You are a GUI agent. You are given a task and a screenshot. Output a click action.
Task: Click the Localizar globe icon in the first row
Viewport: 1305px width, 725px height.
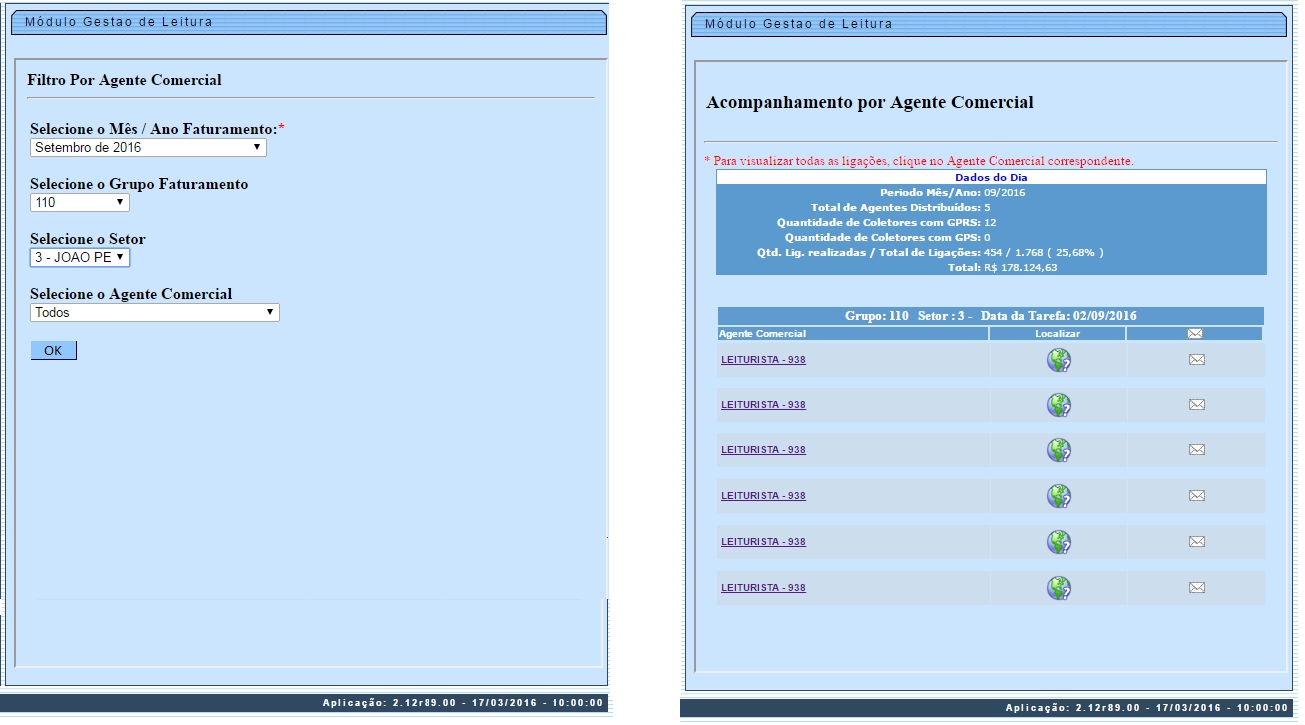(1059, 359)
